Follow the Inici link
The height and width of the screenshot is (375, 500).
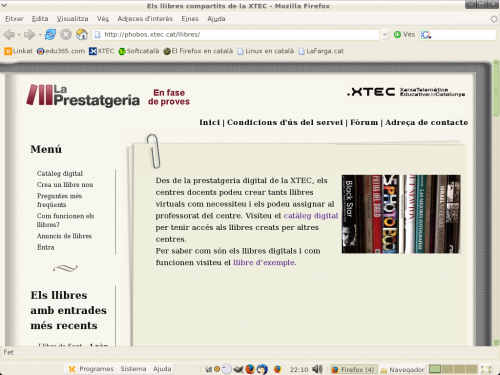[209, 122]
